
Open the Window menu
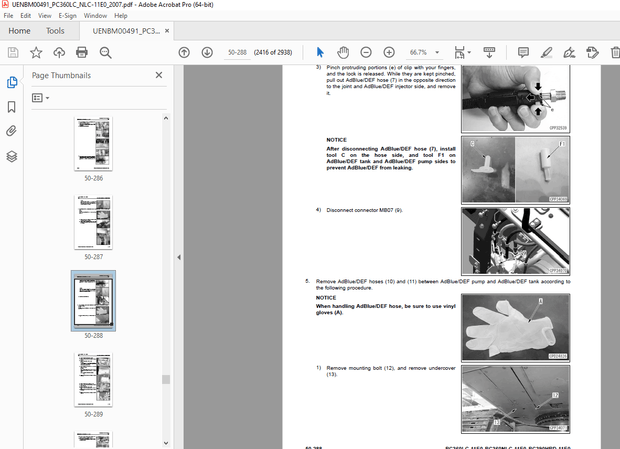click(x=95, y=16)
